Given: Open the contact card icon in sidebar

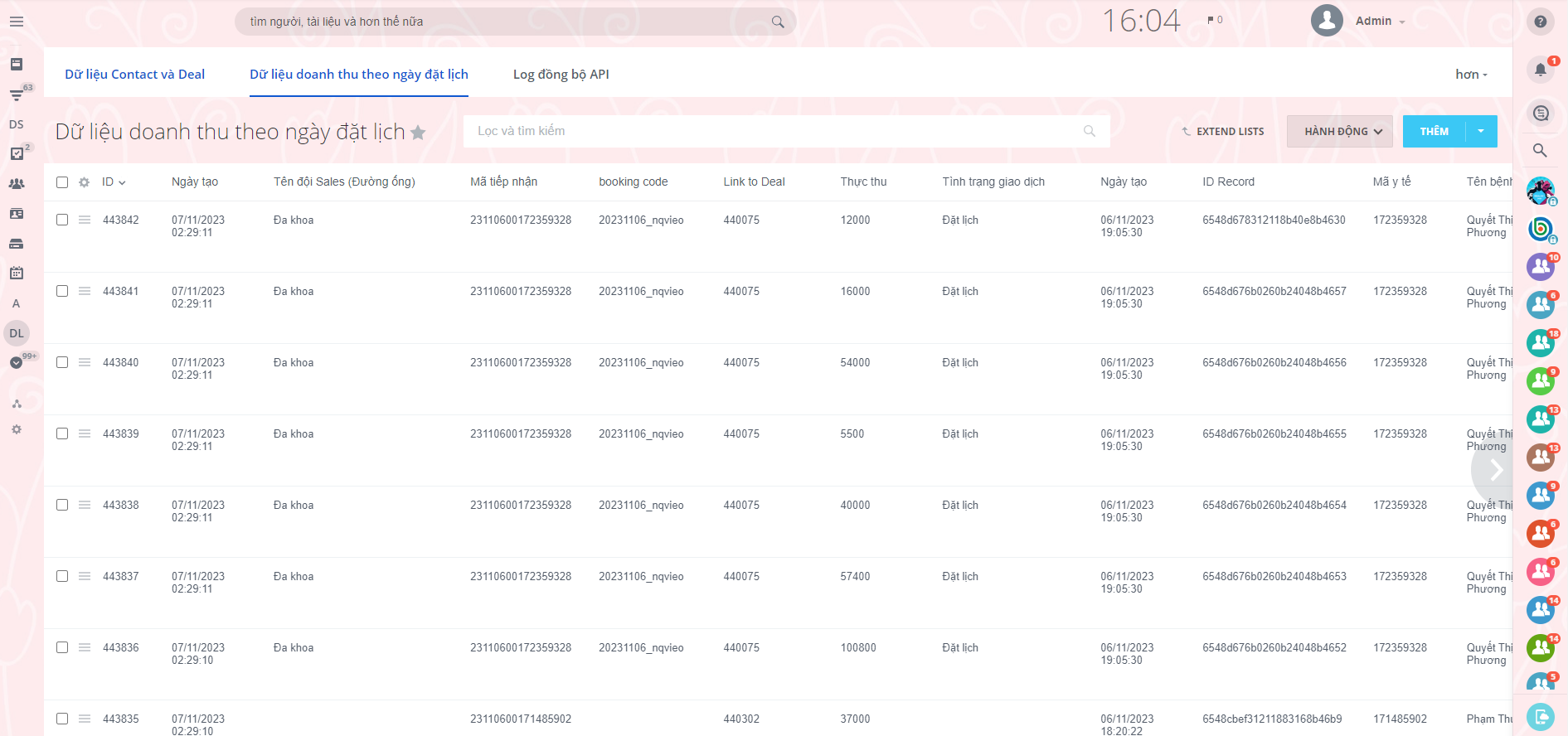Looking at the screenshot, I should click(x=17, y=214).
